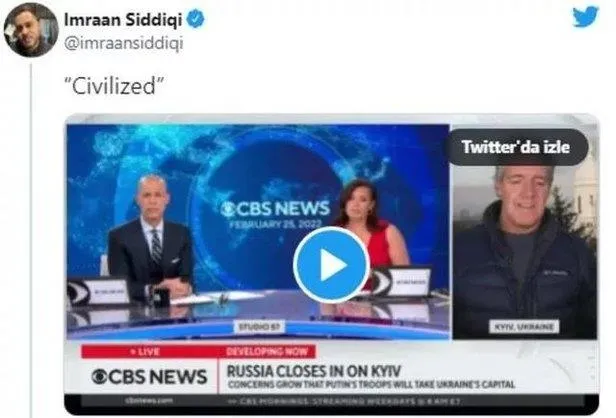Open the Imraan Siddiqi display name
616x418 pixels.
point(123,20)
